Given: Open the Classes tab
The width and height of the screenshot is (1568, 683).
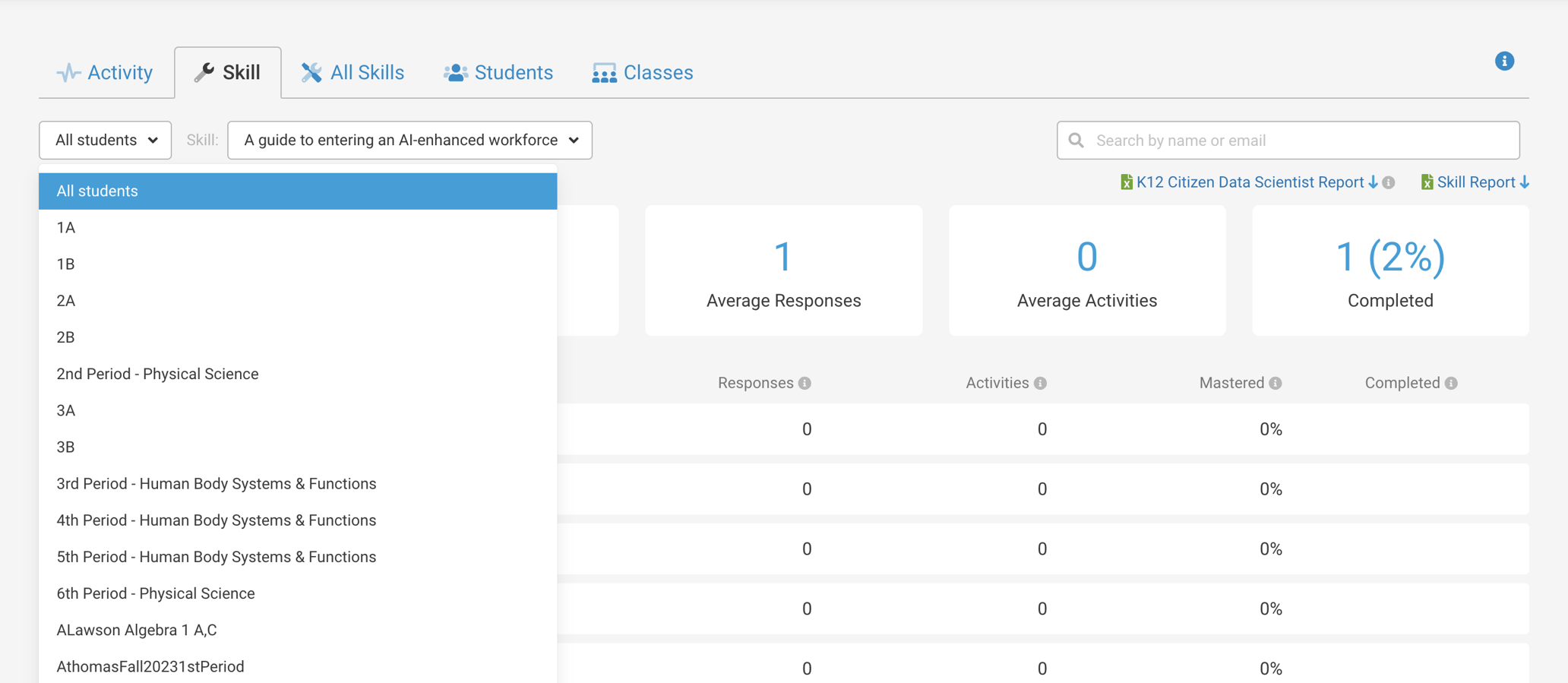Looking at the screenshot, I should (643, 73).
